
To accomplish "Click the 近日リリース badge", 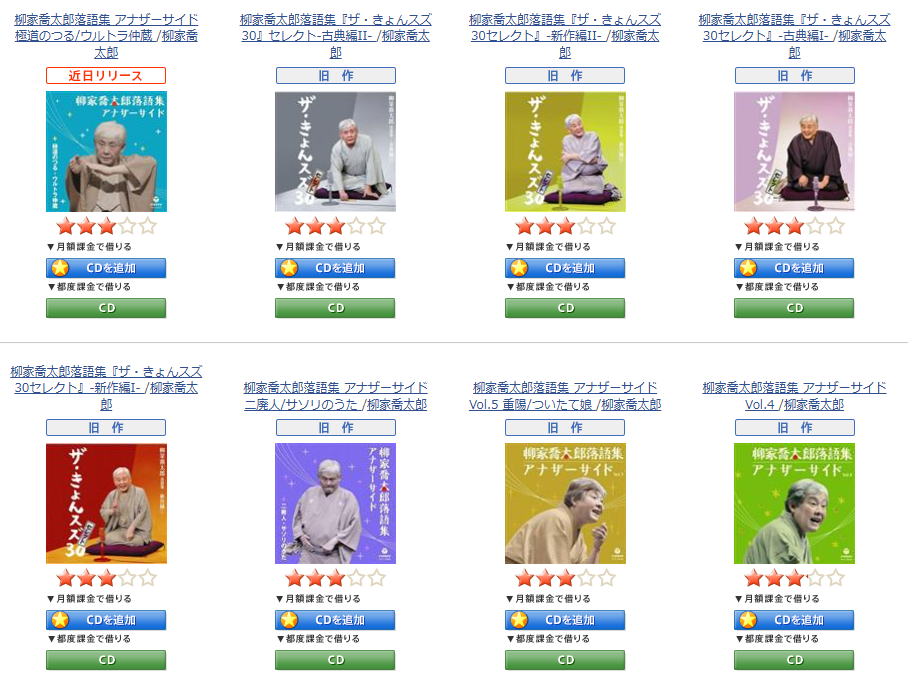I will pos(106,76).
